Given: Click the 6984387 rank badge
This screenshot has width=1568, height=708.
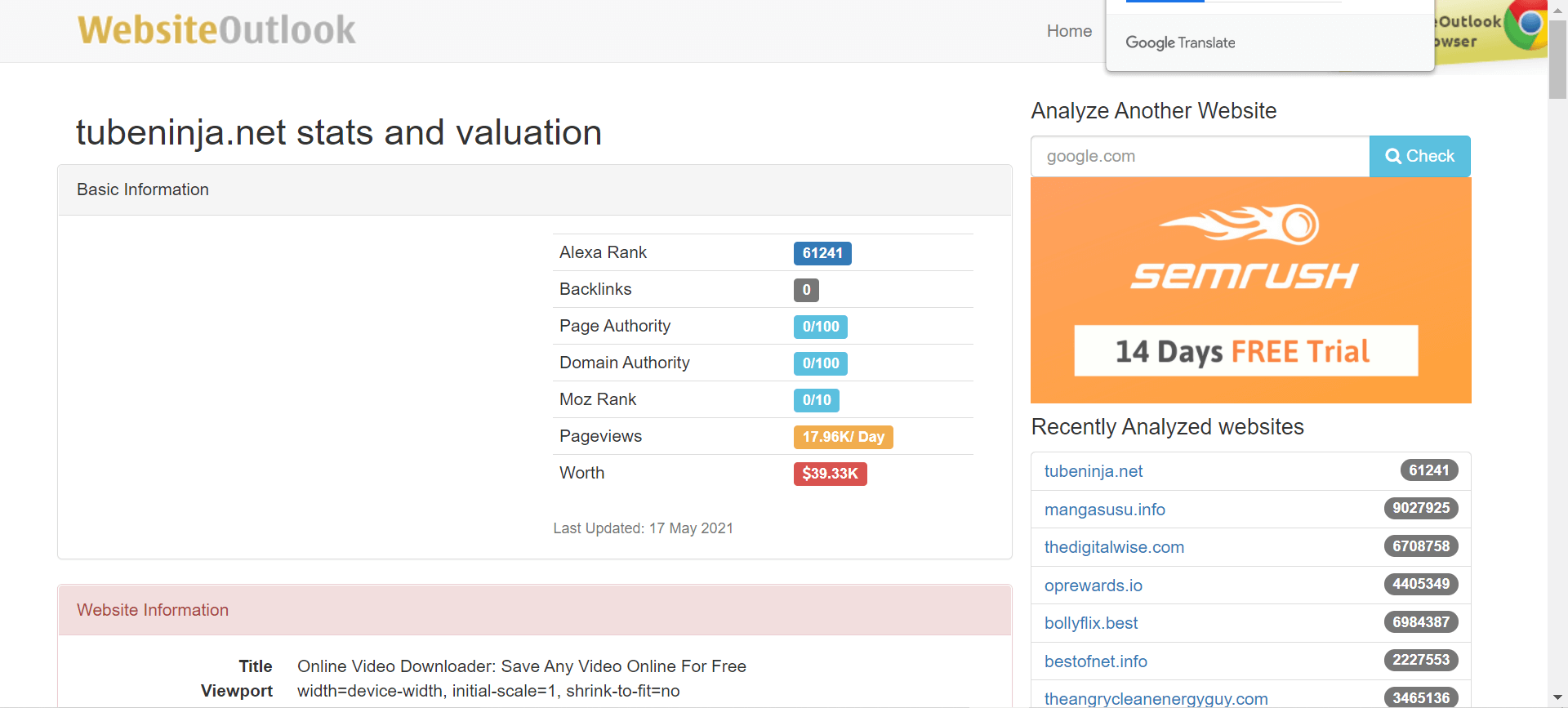Looking at the screenshot, I should point(1421,622).
